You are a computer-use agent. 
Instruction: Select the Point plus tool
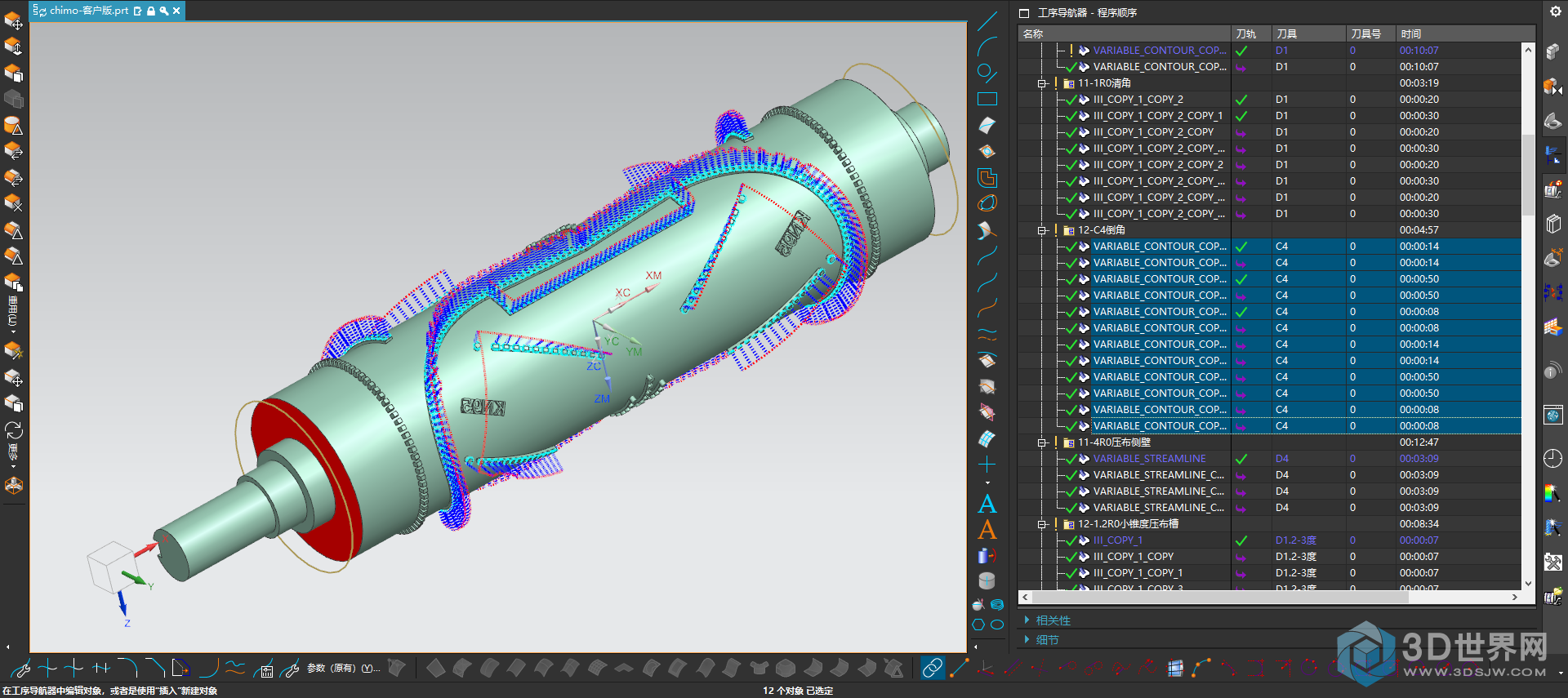987,465
